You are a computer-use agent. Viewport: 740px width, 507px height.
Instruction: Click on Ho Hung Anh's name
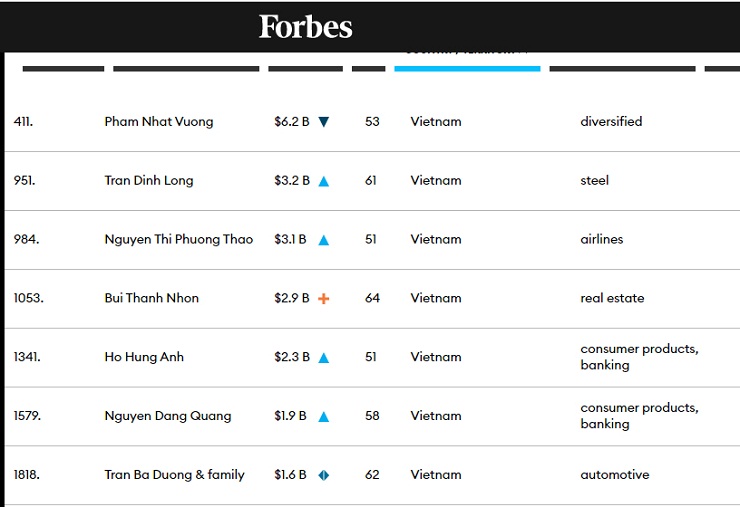coord(144,357)
